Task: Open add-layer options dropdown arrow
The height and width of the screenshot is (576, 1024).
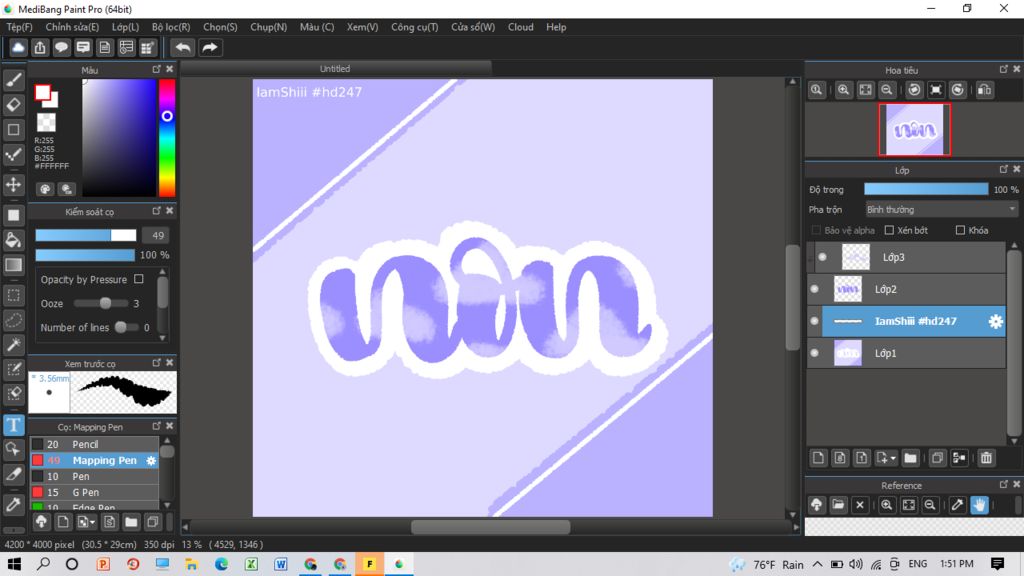Action: [x=893, y=458]
